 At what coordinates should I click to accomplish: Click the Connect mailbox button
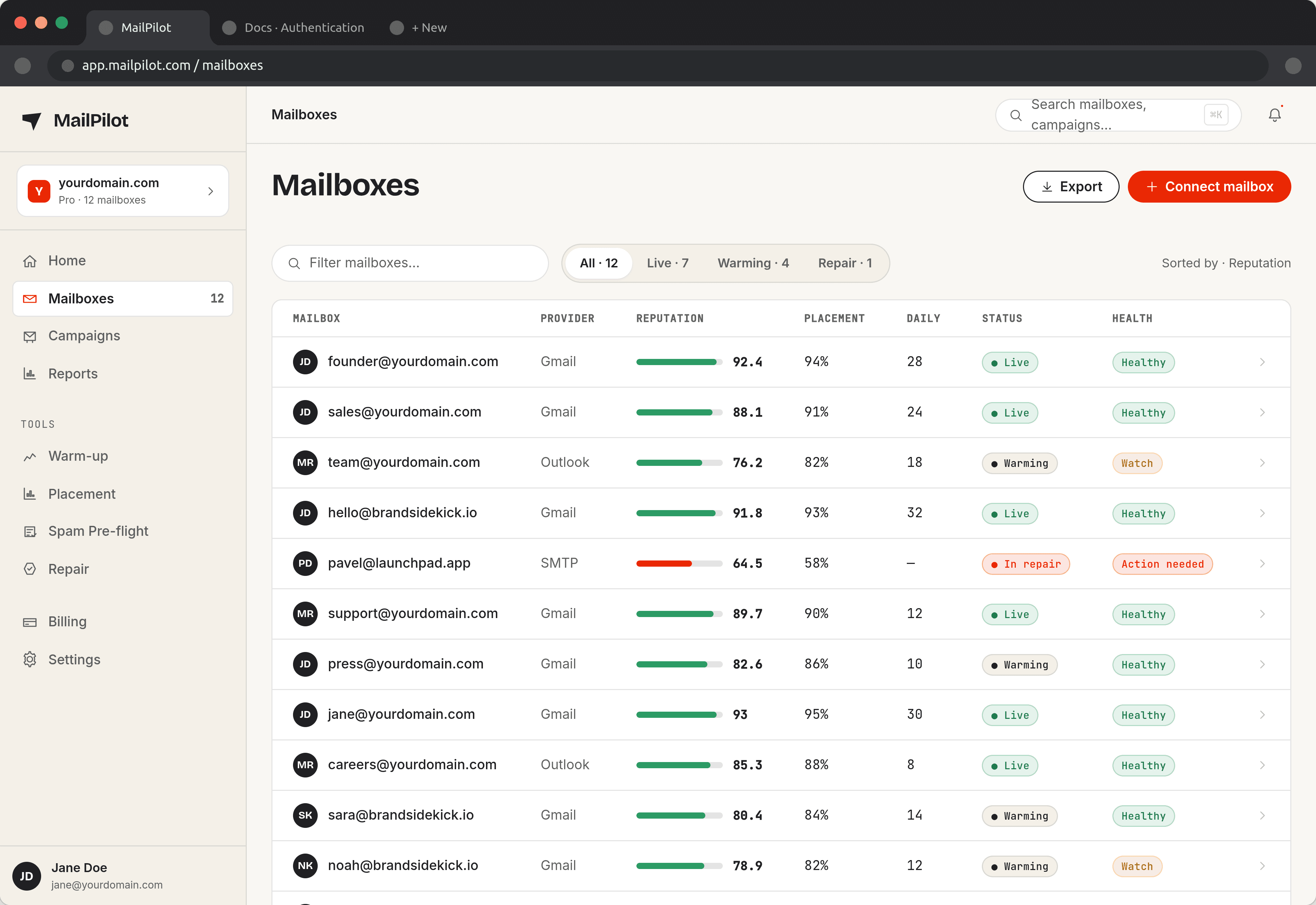pyautogui.click(x=1209, y=186)
